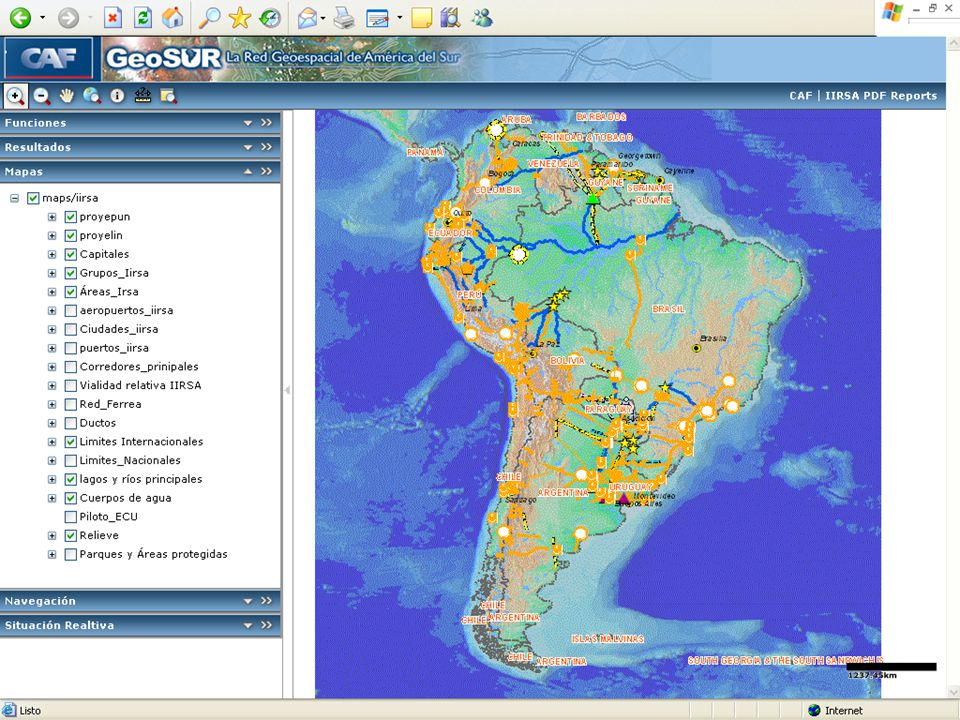Screen dimensions: 960x720
Task: Collapse Mapas panel with the up arrow
Action: pos(248,171)
